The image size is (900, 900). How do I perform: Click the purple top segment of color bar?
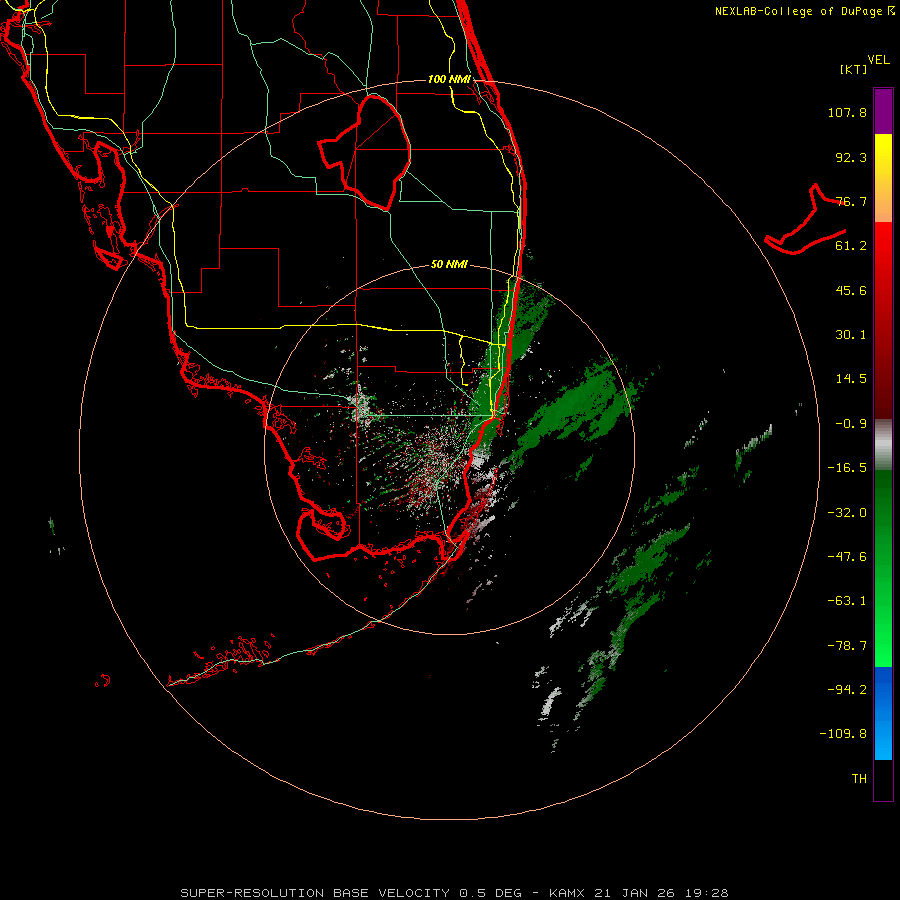click(x=883, y=111)
